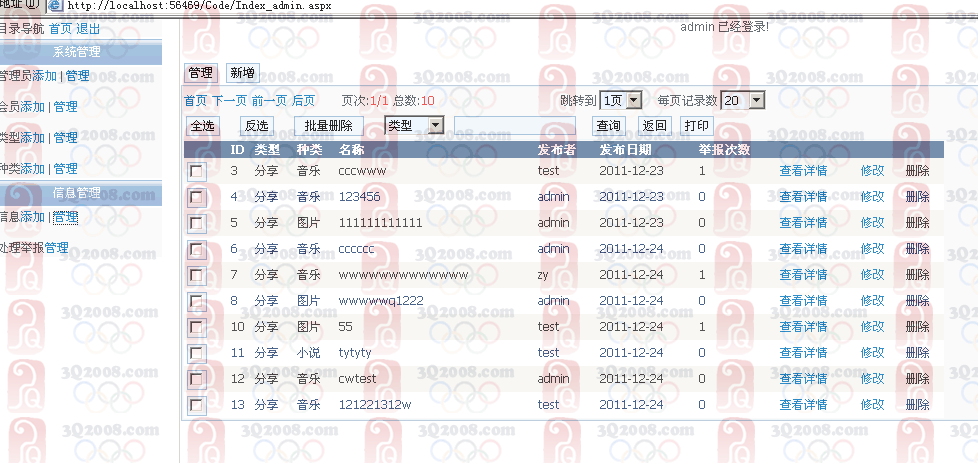The height and width of the screenshot is (463, 978).
Task: Click 添加 next to 会员
Action: point(33,107)
